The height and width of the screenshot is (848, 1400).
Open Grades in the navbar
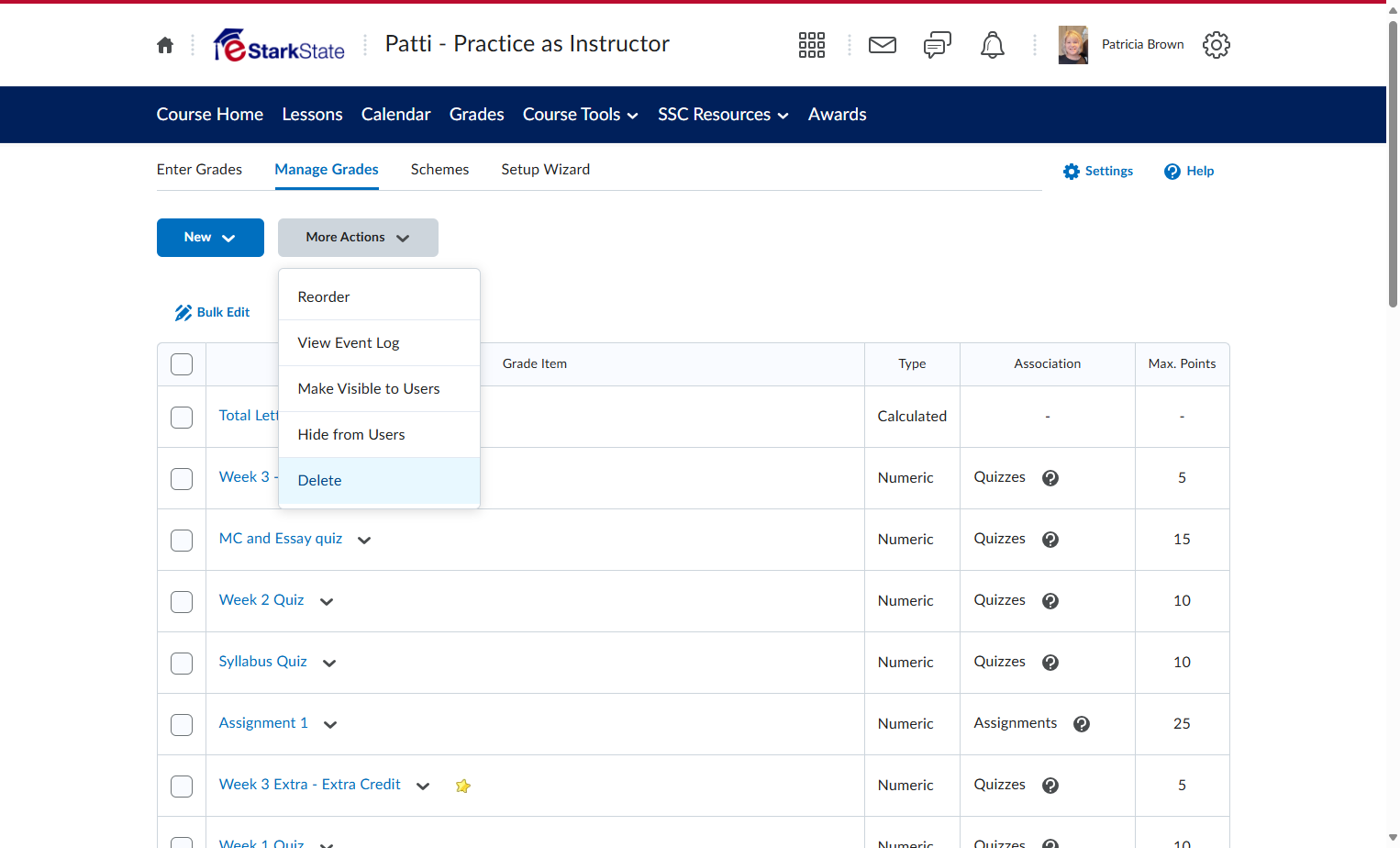coord(477,115)
